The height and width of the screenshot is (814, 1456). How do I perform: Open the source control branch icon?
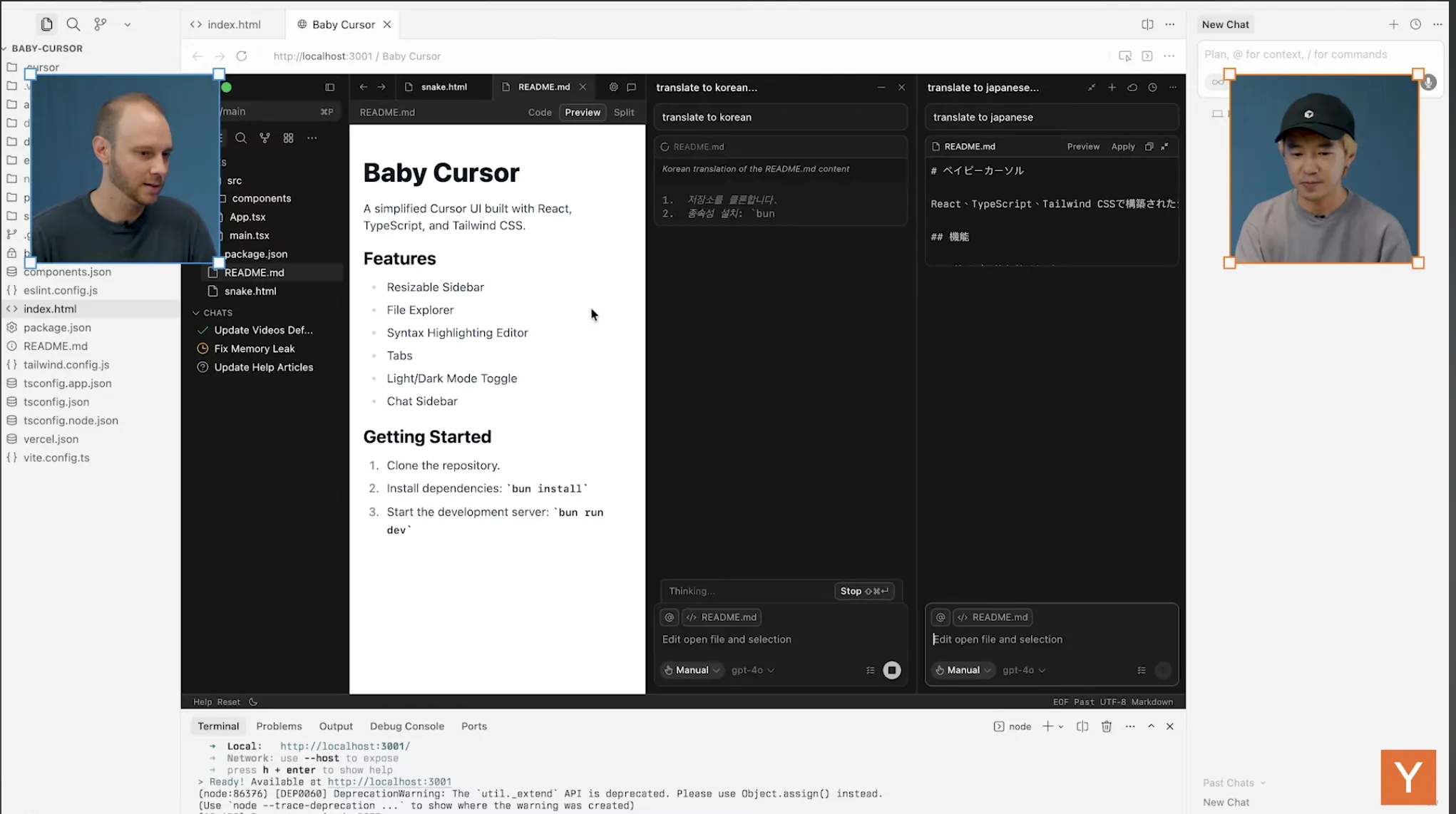click(101, 24)
